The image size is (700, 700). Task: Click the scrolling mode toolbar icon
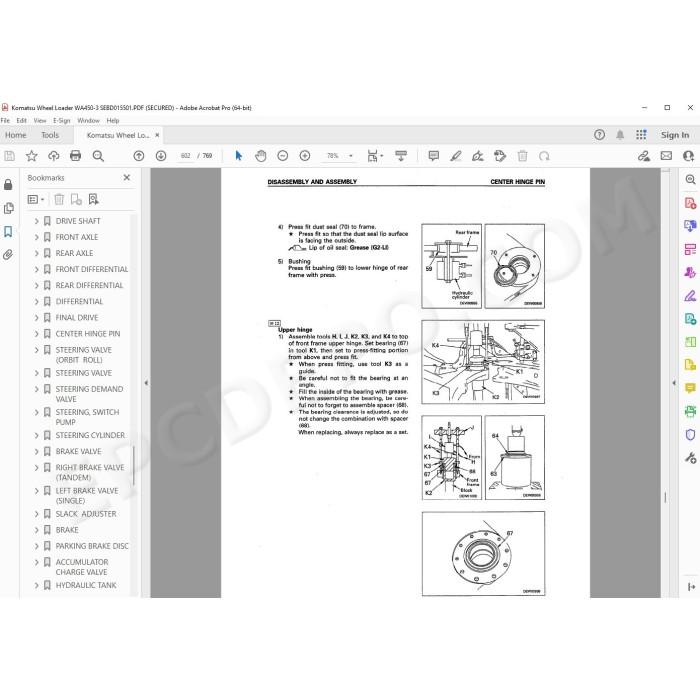coord(401,156)
